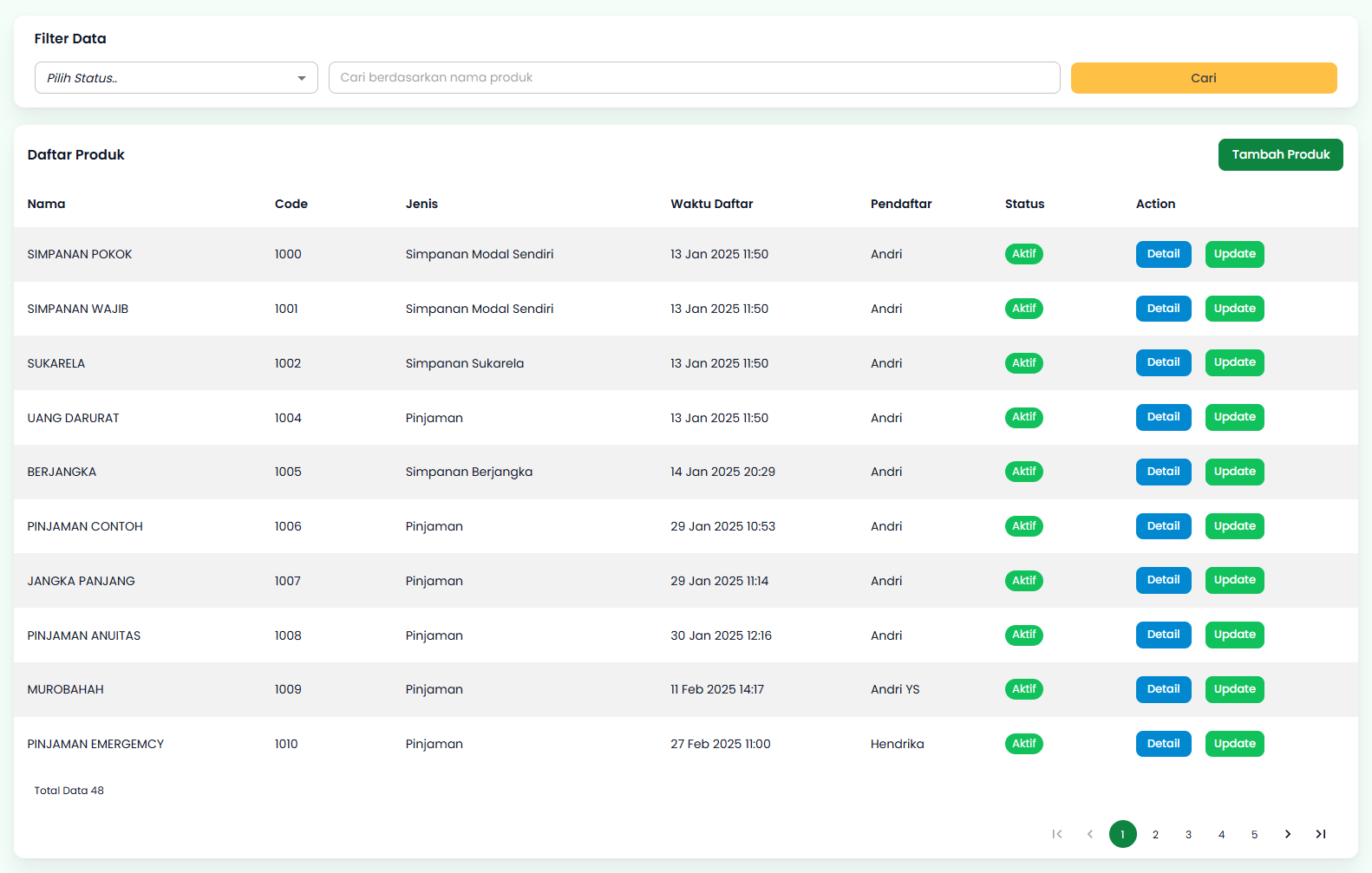Image resolution: width=1372 pixels, height=873 pixels.
Task: Focus the product name search field
Action: (x=694, y=78)
